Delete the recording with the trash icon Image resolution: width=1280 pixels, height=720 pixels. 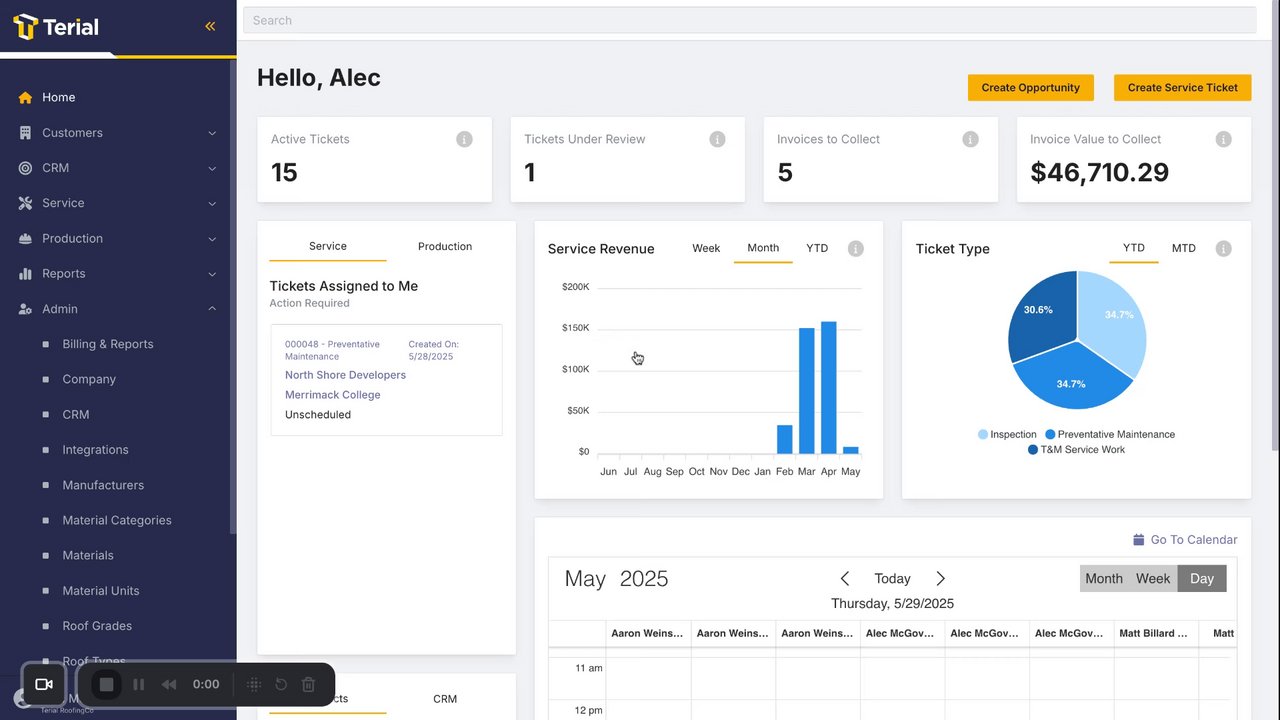(x=308, y=684)
